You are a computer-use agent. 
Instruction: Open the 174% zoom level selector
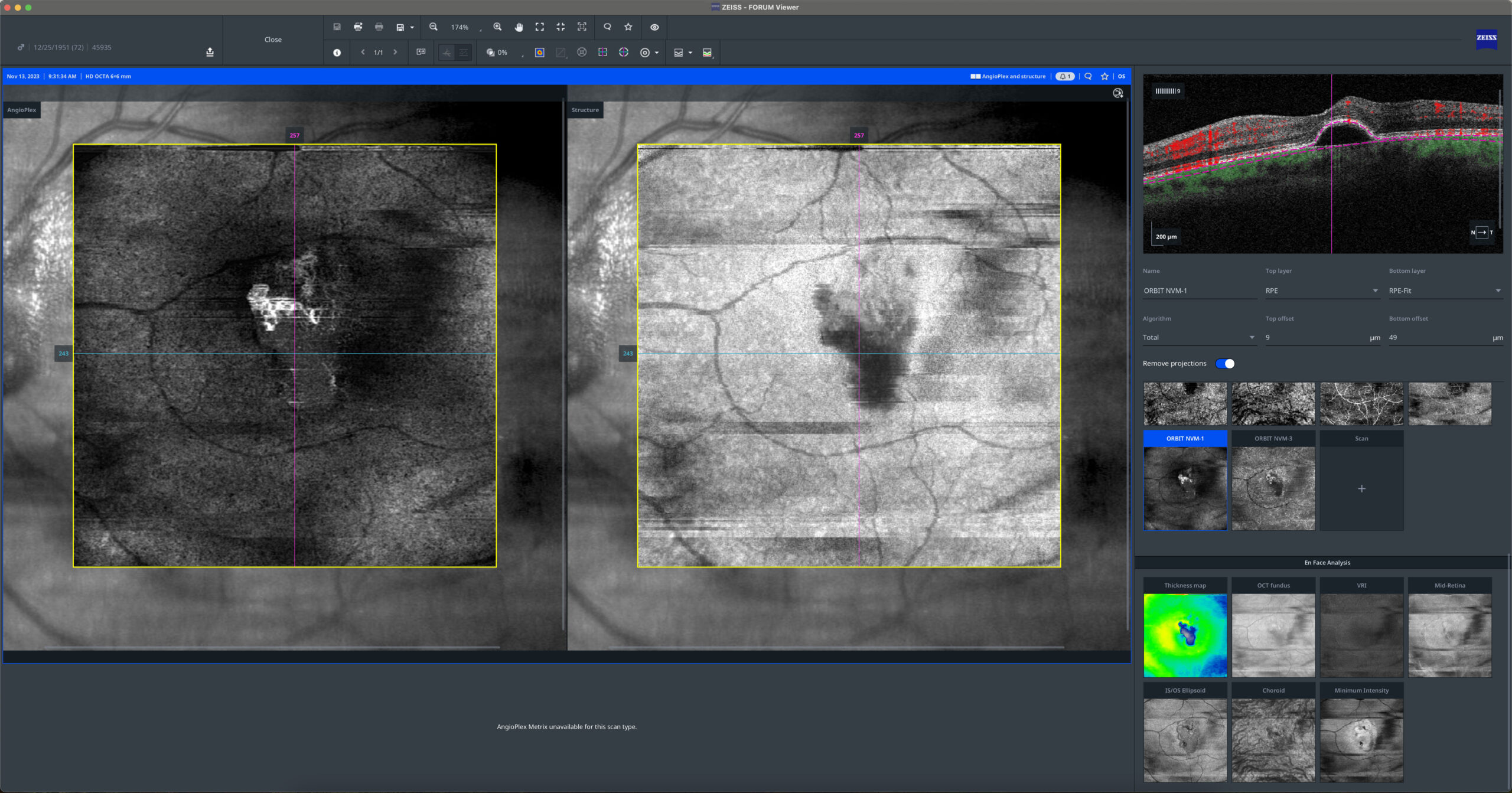coord(466,28)
